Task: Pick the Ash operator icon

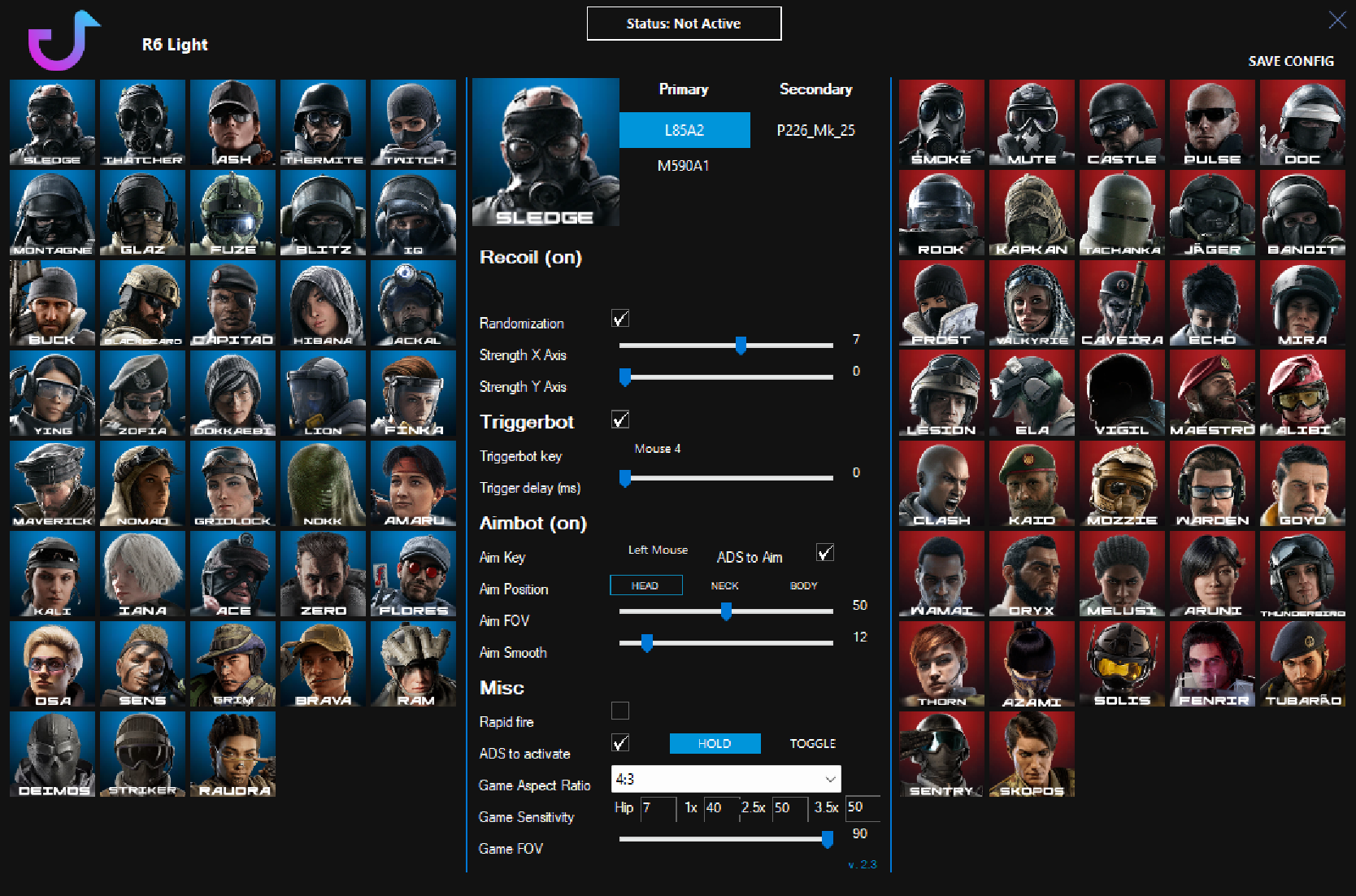Action: pos(233,123)
